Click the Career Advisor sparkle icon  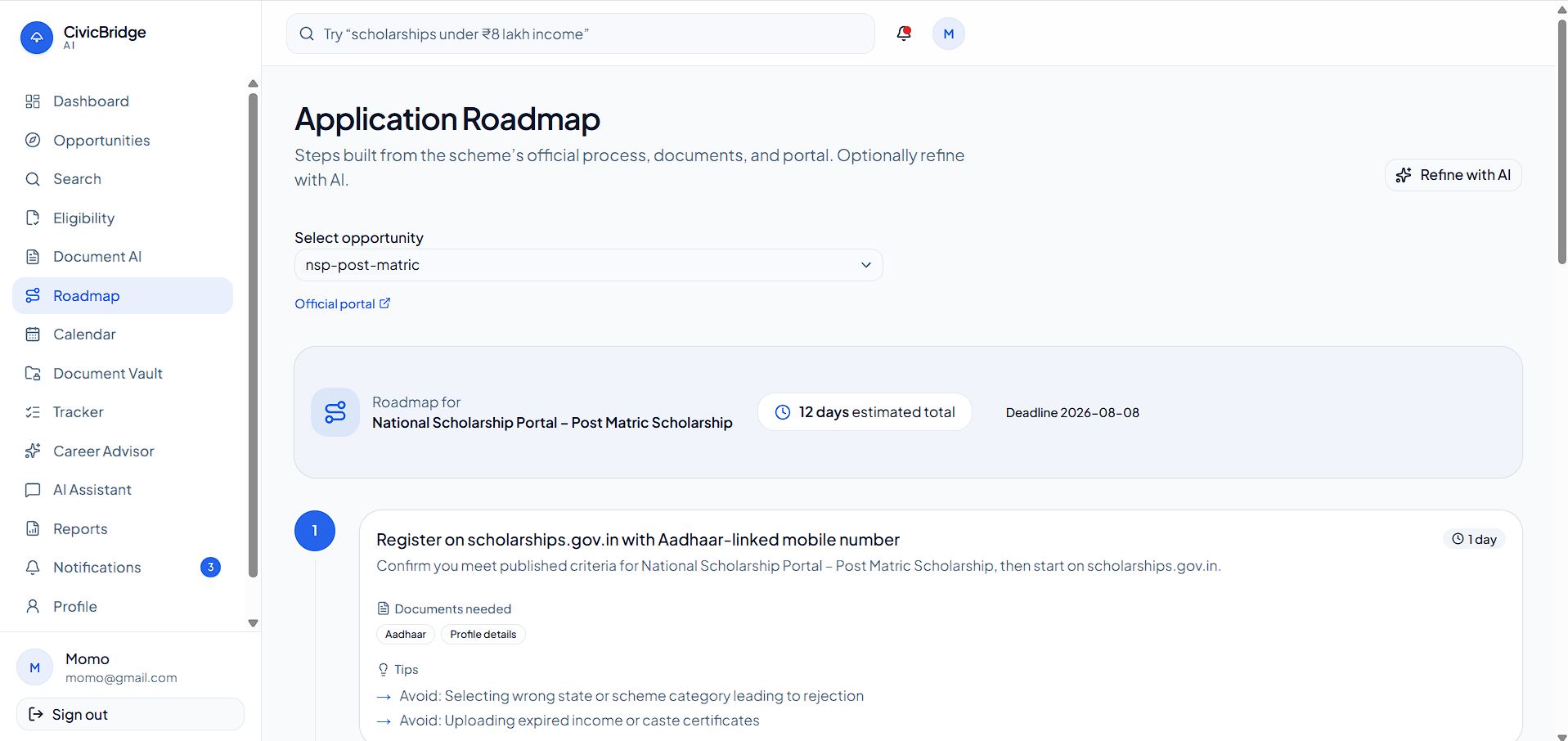tap(33, 451)
